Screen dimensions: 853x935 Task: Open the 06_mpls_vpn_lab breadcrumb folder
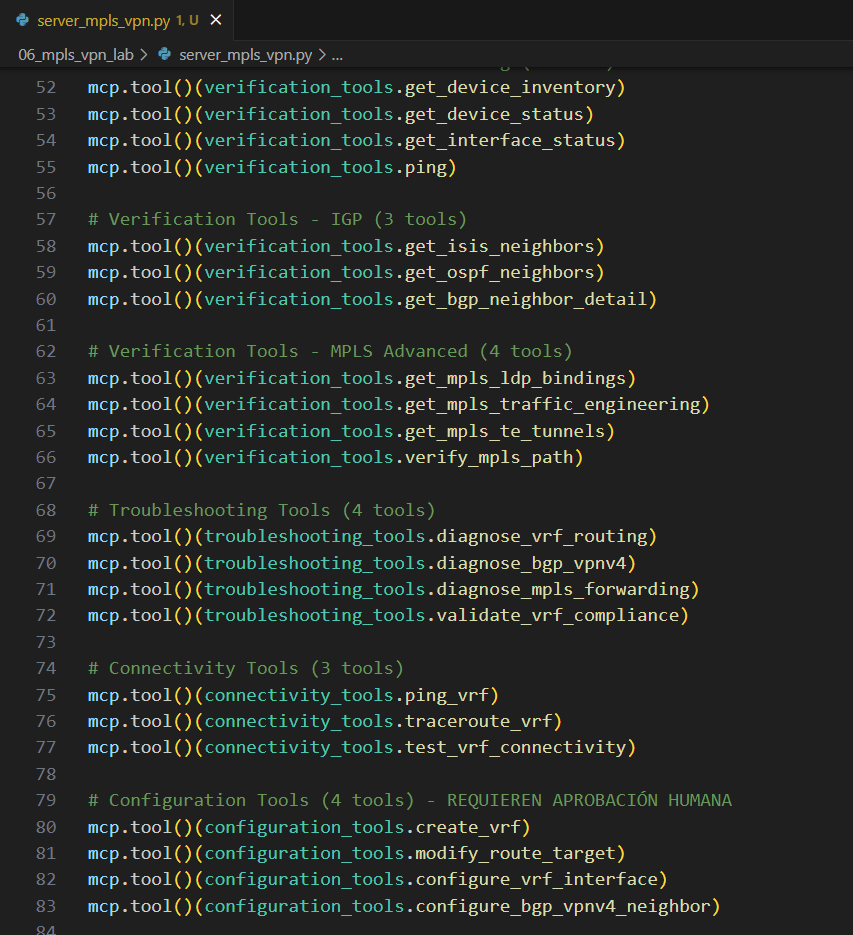click(x=76, y=55)
